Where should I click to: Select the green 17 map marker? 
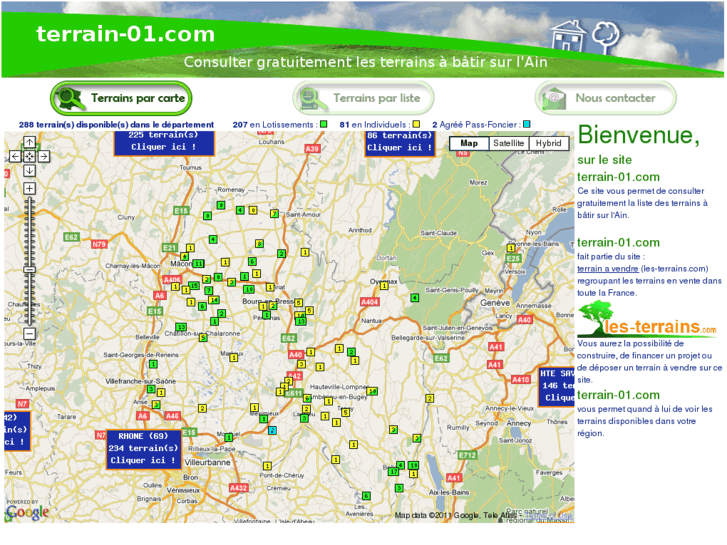[394, 471]
